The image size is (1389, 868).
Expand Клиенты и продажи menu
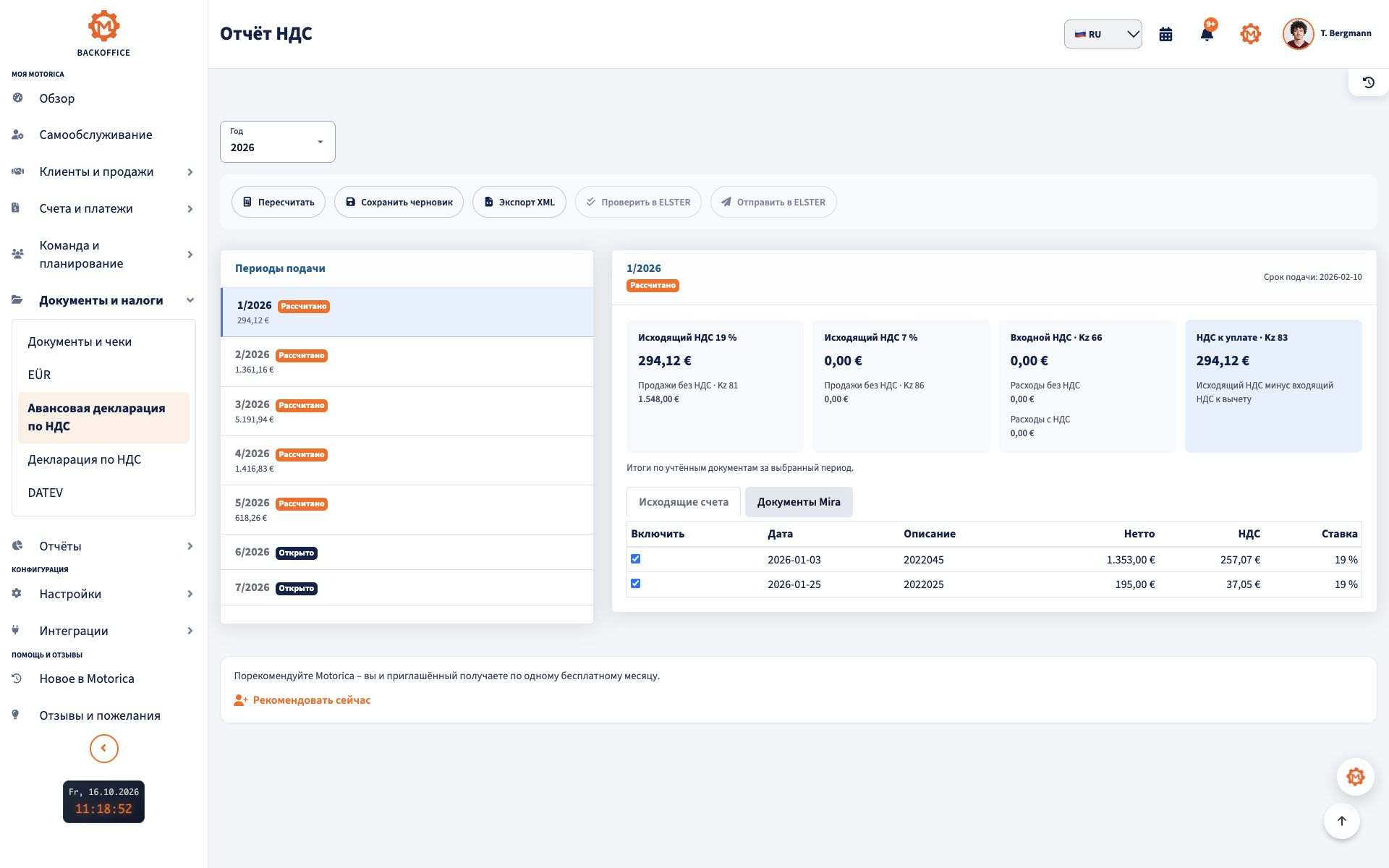(103, 171)
